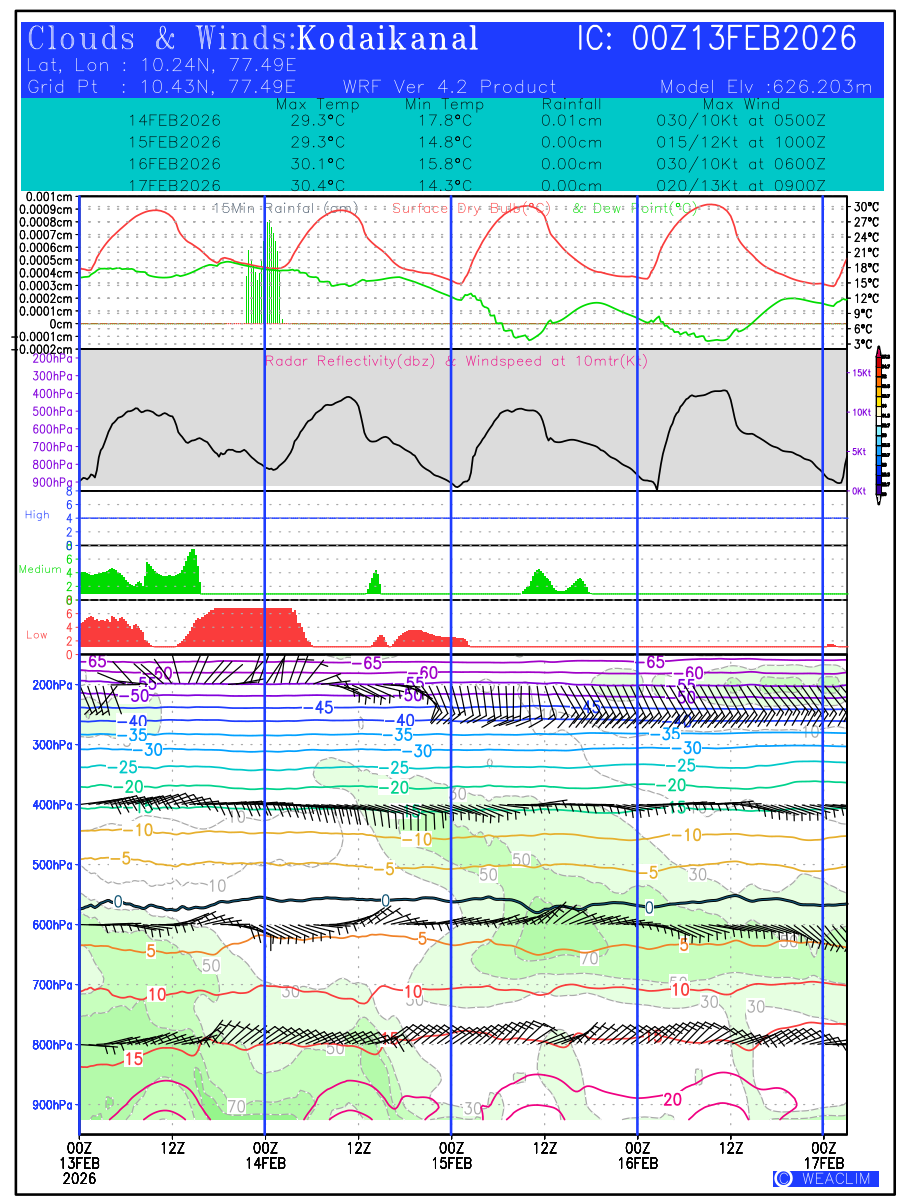Select the 00Z 15FEB time axis label

(452, 1154)
